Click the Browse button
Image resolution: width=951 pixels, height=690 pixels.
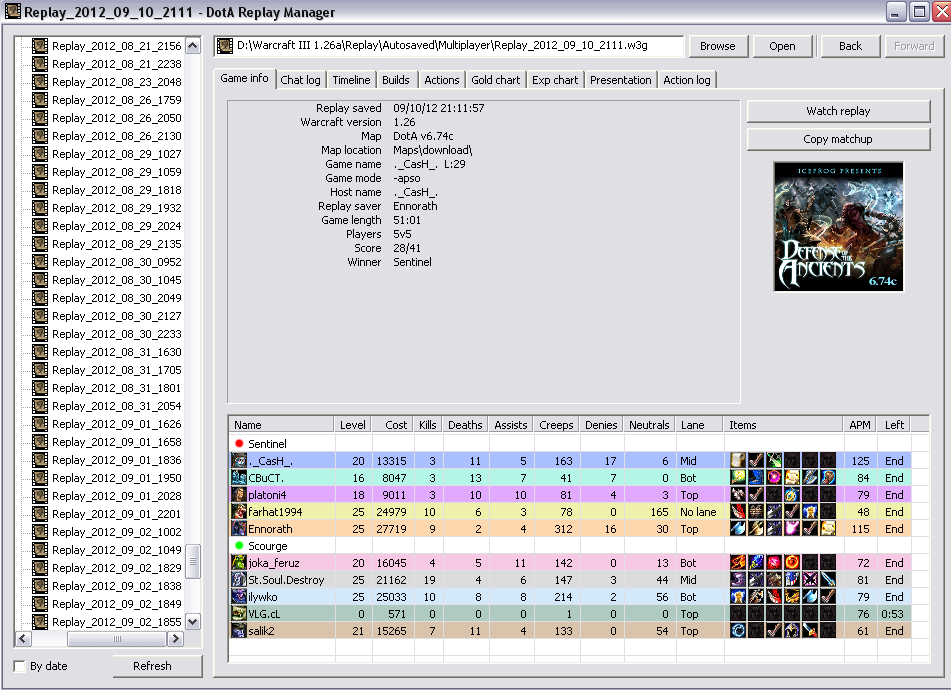pyautogui.click(x=717, y=46)
